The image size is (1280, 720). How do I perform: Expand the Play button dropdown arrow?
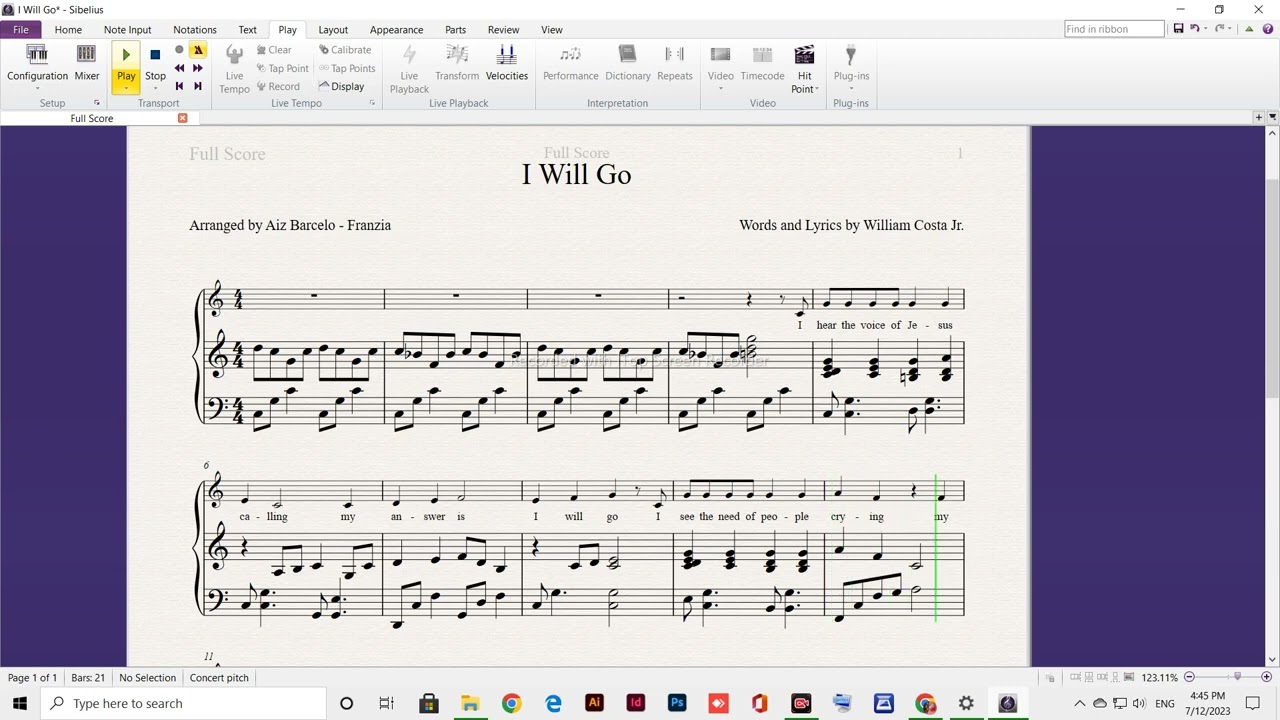tap(126, 88)
